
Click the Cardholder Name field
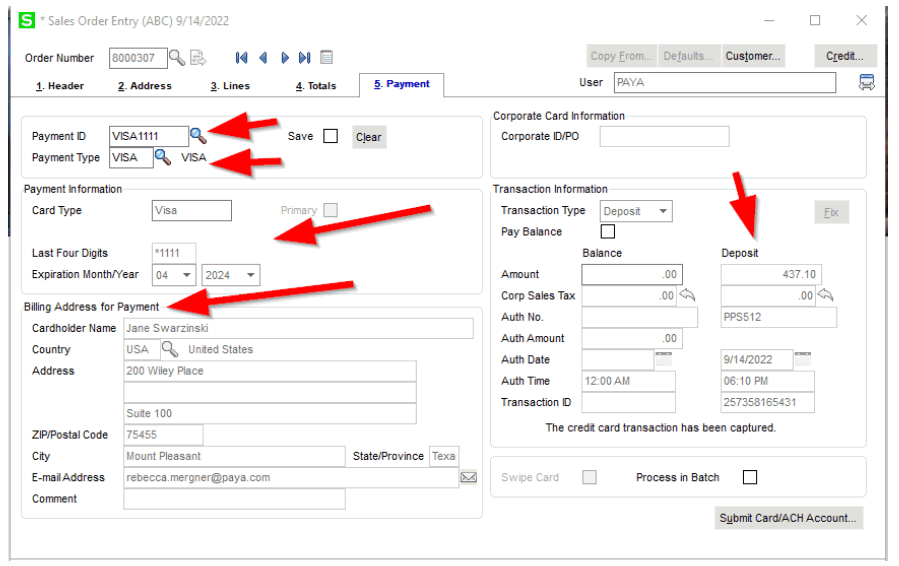299,328
